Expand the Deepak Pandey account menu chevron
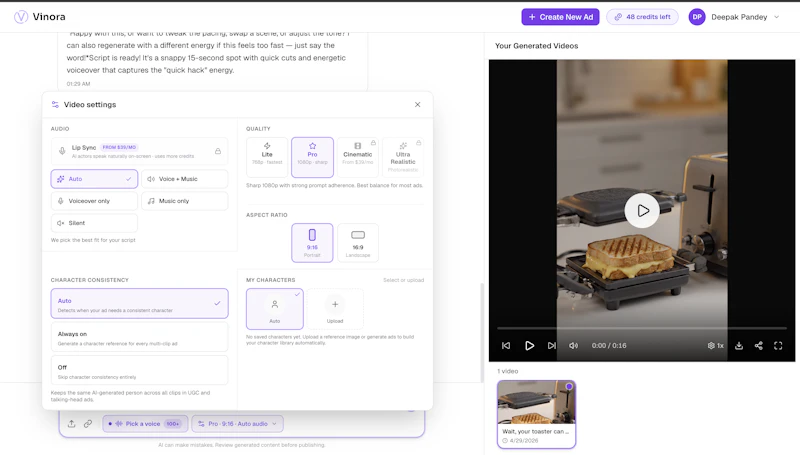The height and width of the screenshot is (455, 800). point(777,17)
